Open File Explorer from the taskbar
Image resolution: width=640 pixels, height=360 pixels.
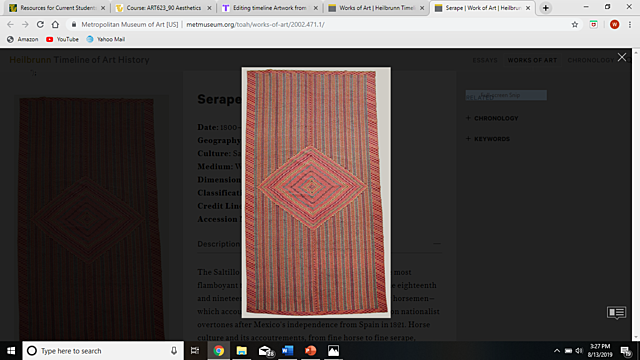coord(242,351)
